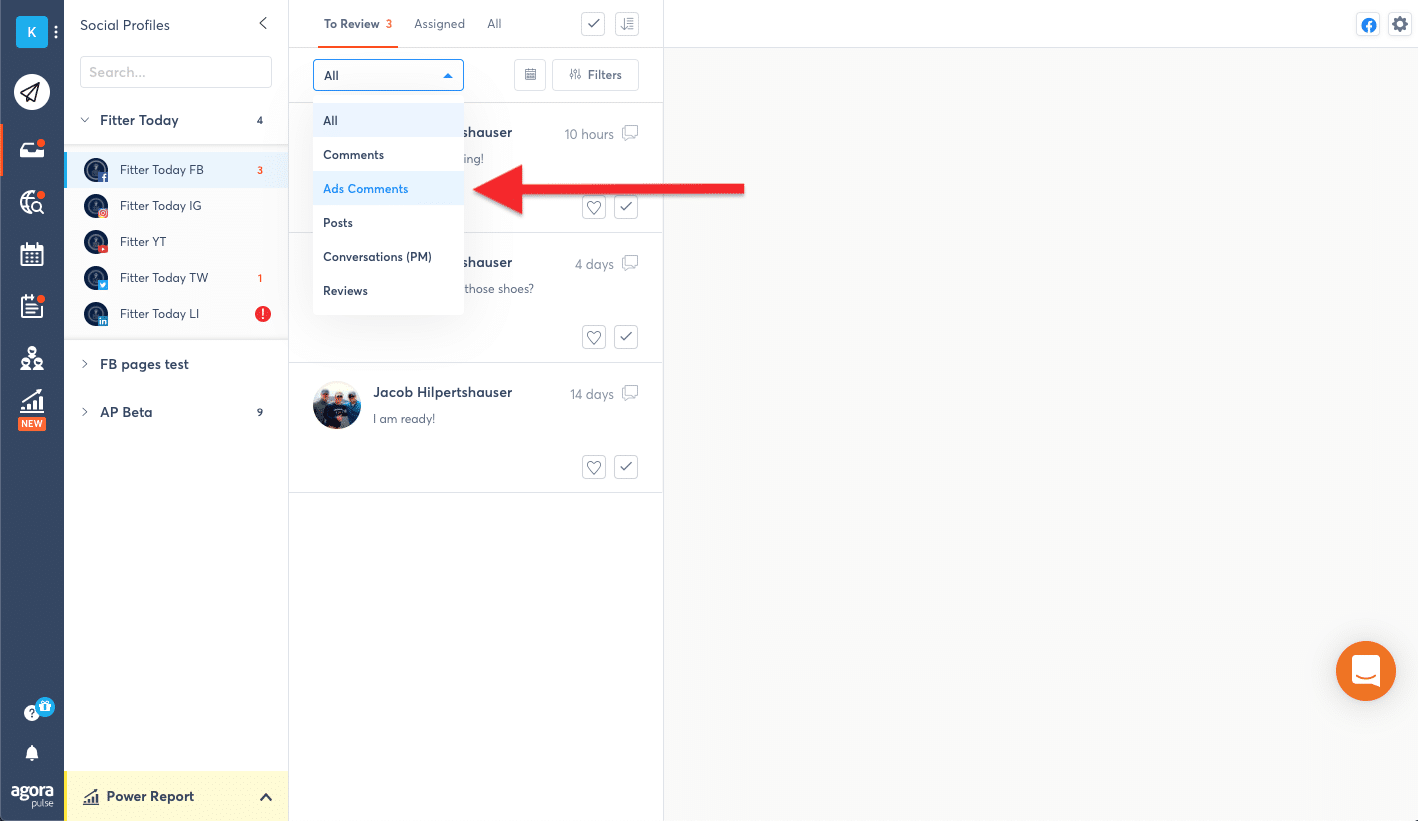Choose Reviews in the dropdown list

[388, 291]
